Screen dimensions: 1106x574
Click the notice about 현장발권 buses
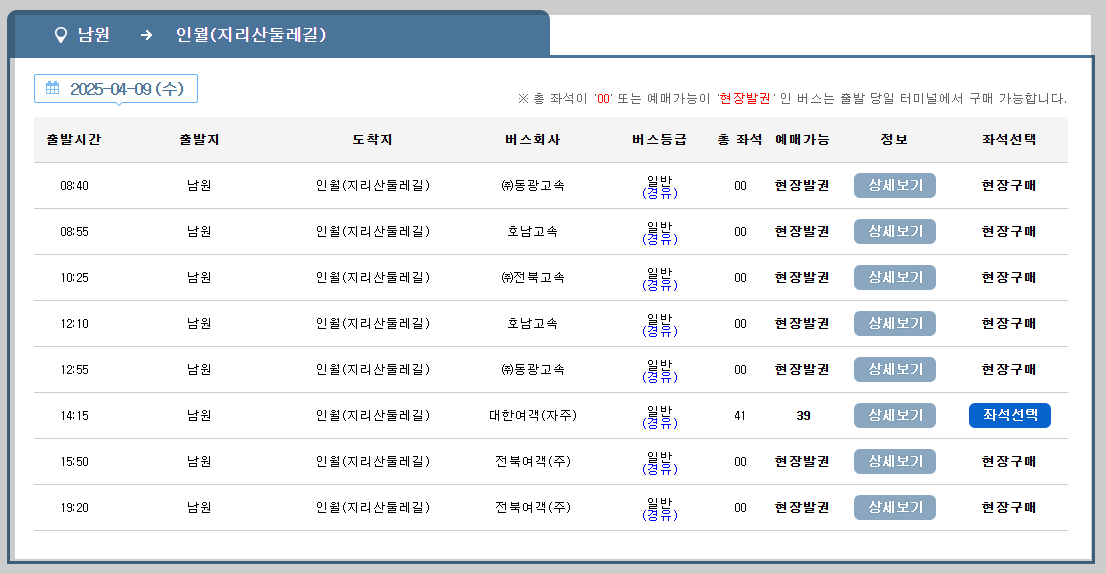point(792,98)
